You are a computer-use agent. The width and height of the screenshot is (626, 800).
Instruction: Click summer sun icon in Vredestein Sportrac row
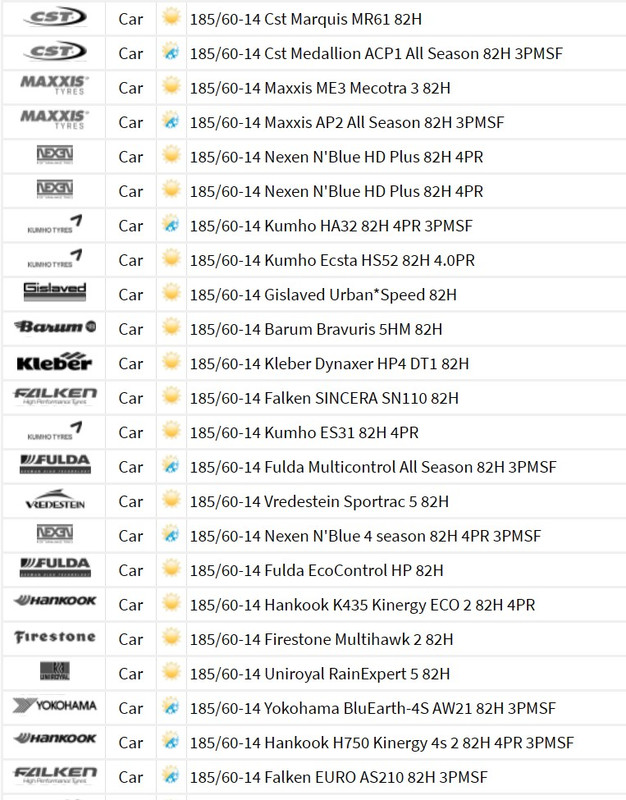(171, 499)
